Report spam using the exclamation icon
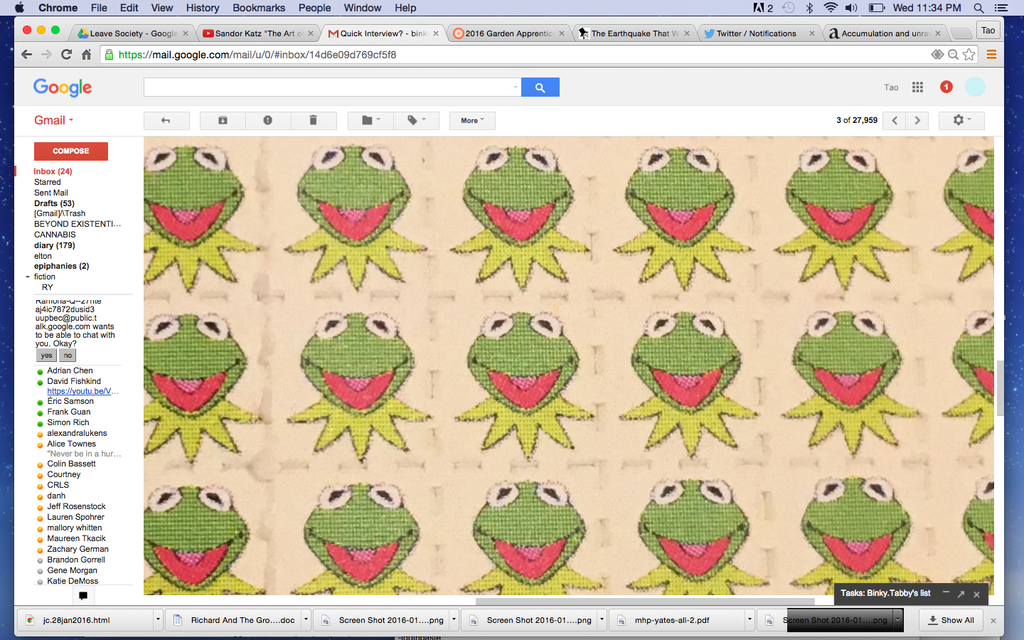 point(267,120)
